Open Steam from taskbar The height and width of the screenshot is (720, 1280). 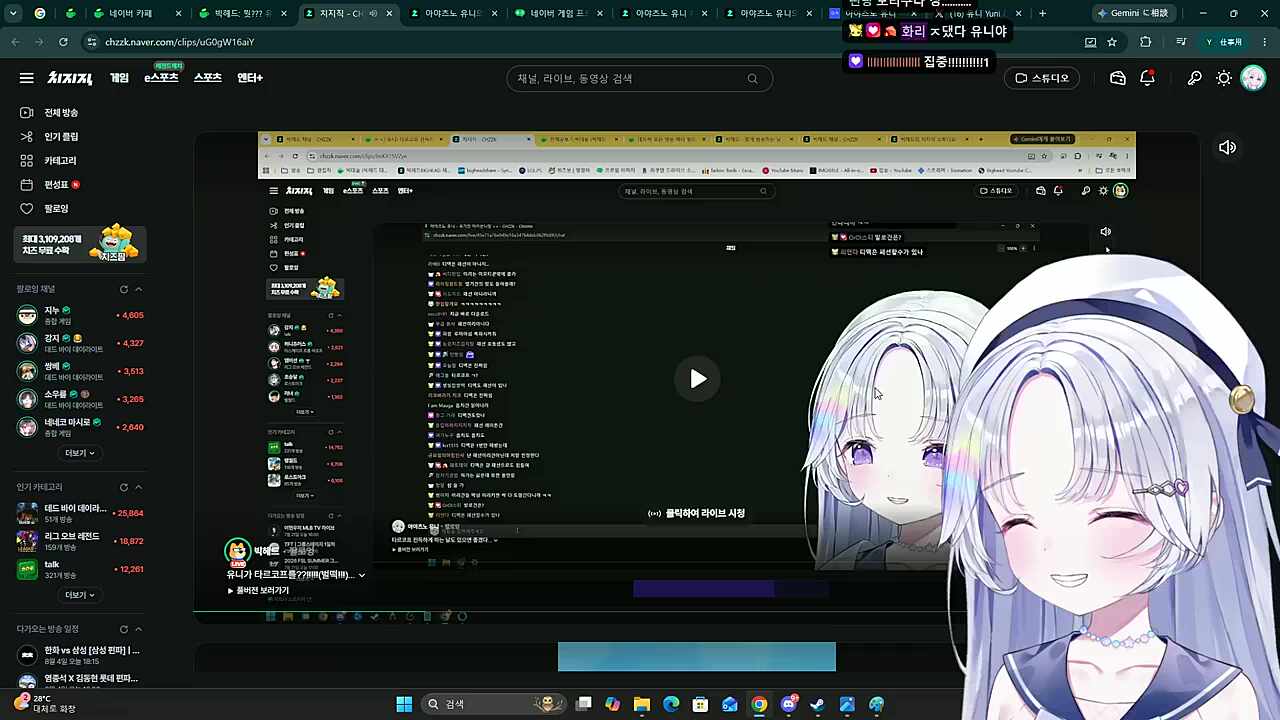pos(817,704)
